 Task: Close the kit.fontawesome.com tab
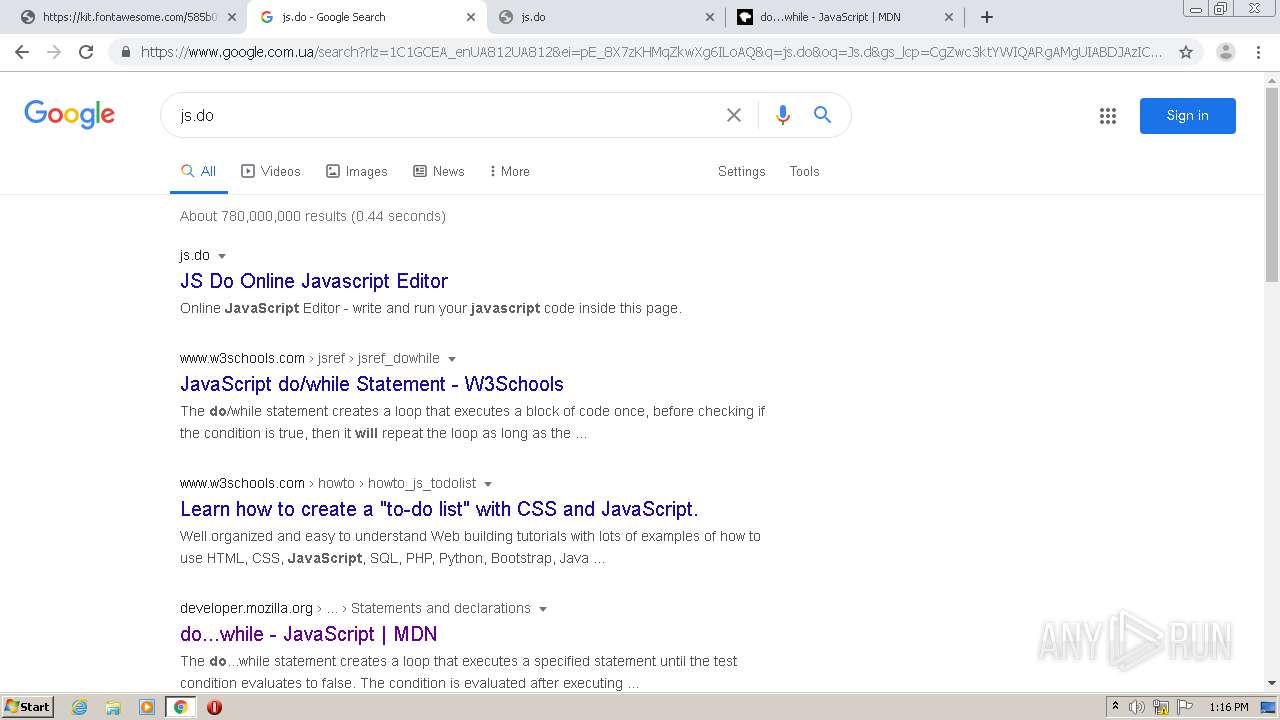tap(232, 17)
